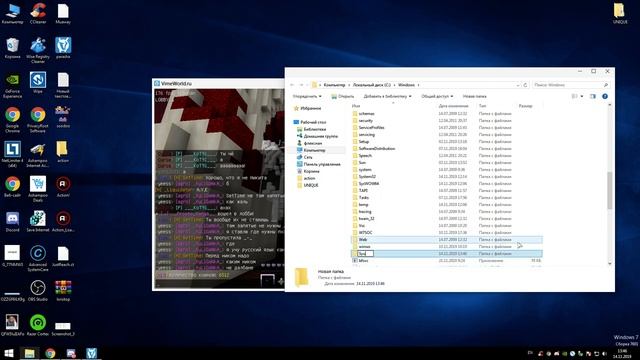
Task: Select the Web folder row
Action: coord(447,240)
